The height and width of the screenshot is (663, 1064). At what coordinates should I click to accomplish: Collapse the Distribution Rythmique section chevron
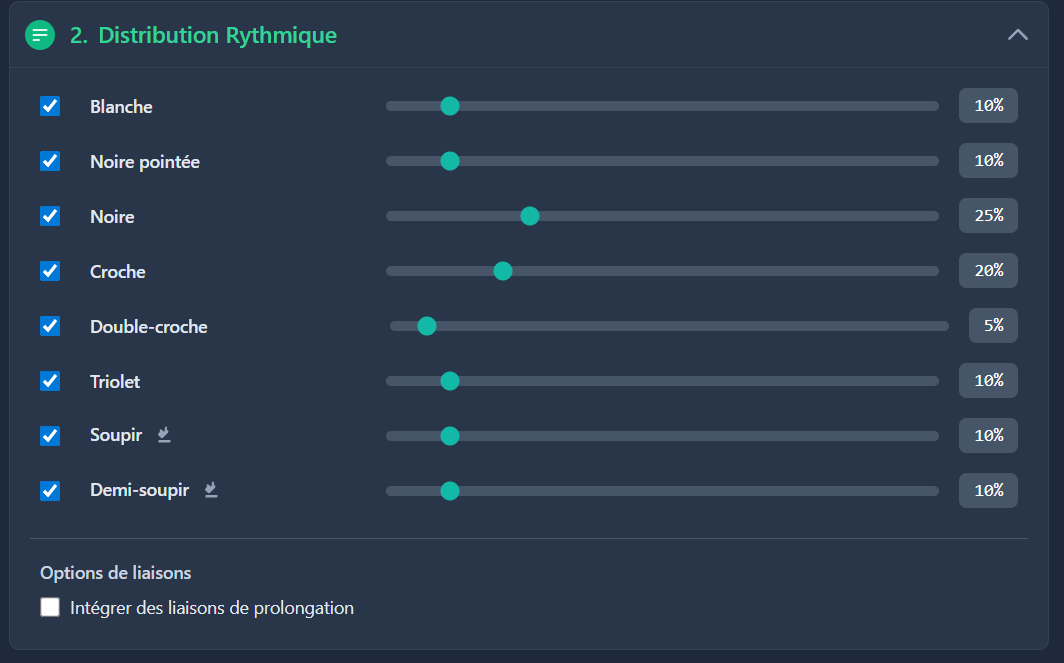(x=1017, y=35)
